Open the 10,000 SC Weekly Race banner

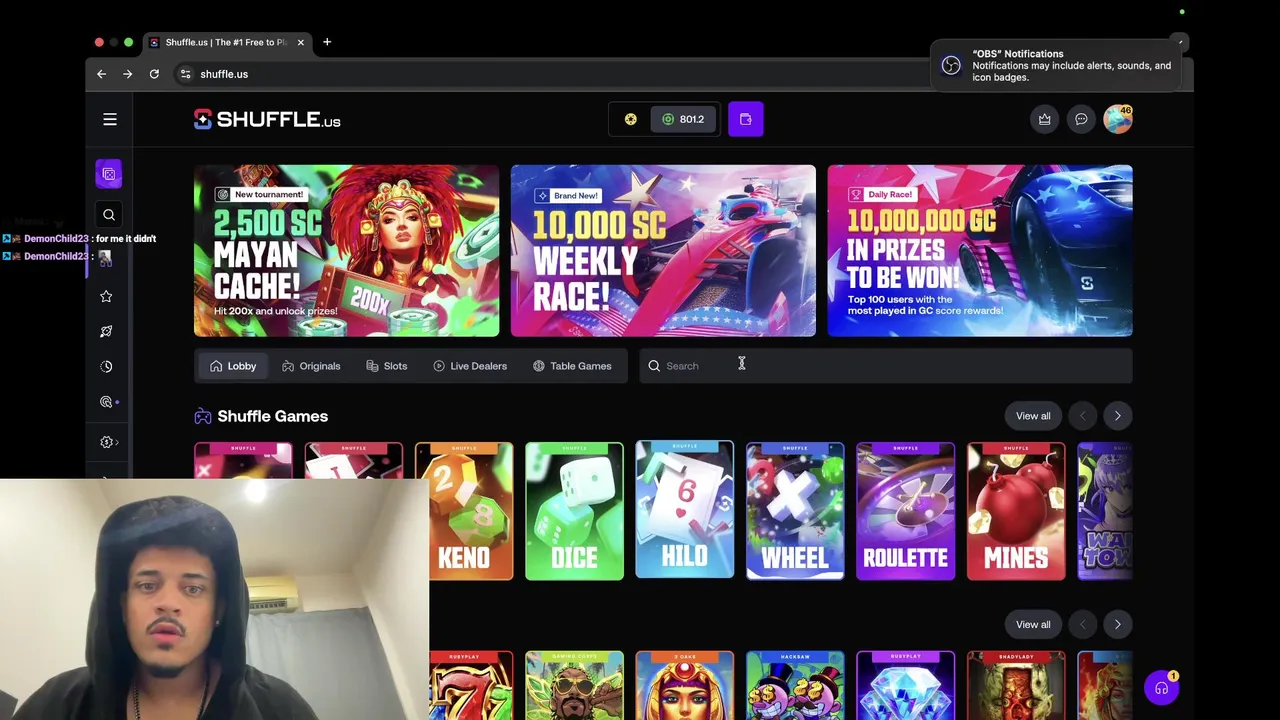(663, 251)
